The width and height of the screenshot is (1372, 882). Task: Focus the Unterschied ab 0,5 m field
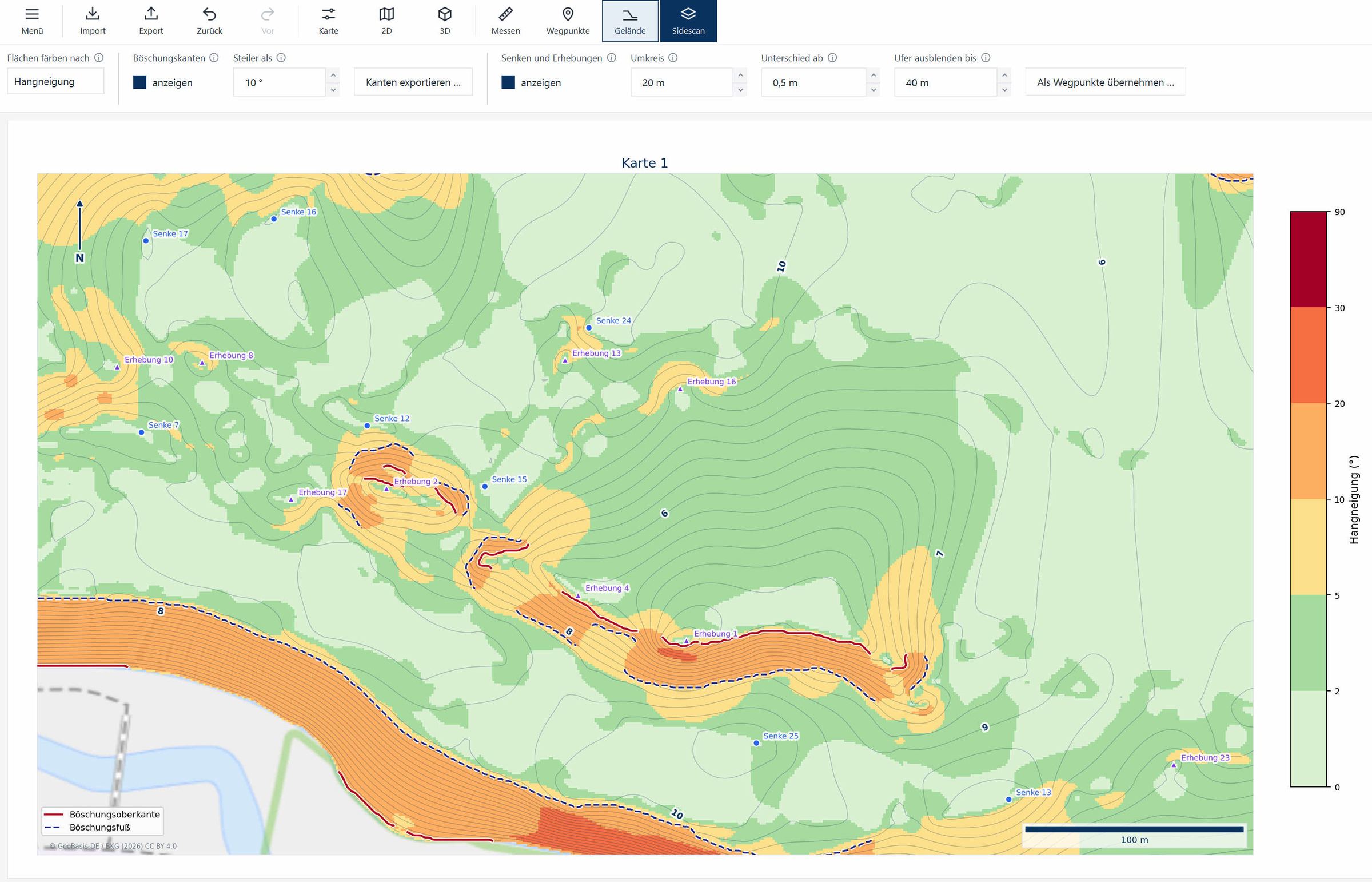pos(813,82)
